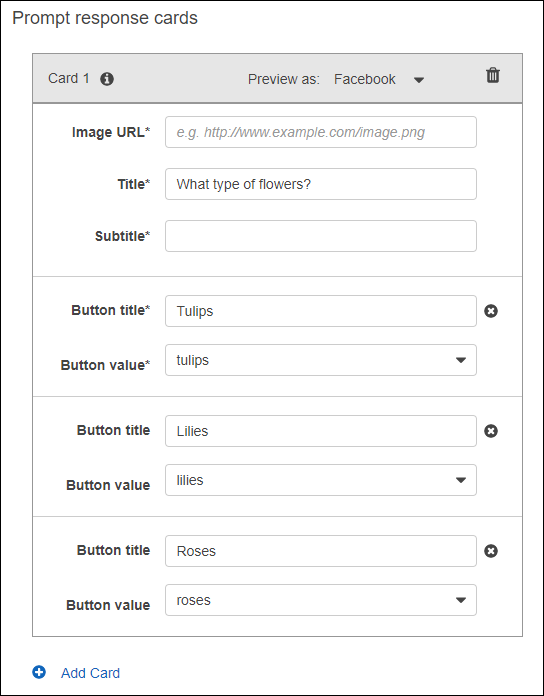This screenshot has height=696, width=544.
Task: Open the tulips button value dropdown
Action: (x=321, y=360)
